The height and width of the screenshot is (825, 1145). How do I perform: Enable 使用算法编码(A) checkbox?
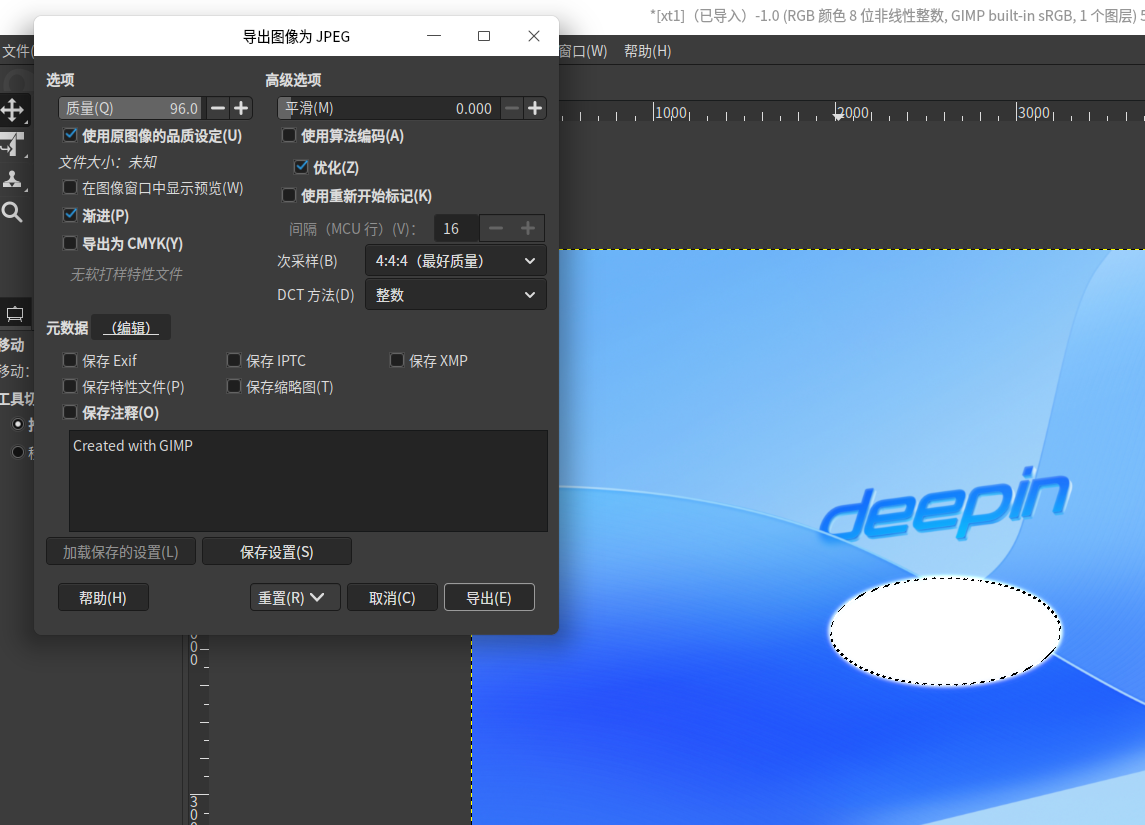[x=289, y=135]
